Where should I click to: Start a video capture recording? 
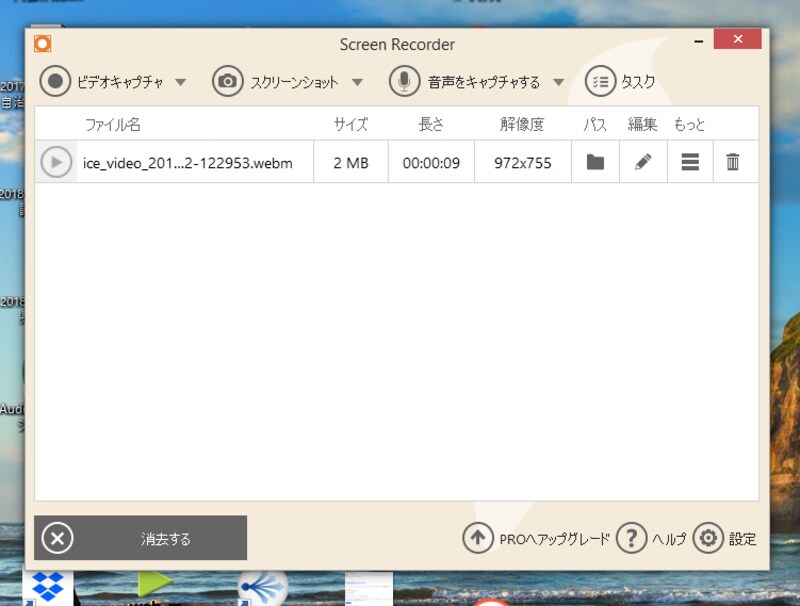point(57,83)
